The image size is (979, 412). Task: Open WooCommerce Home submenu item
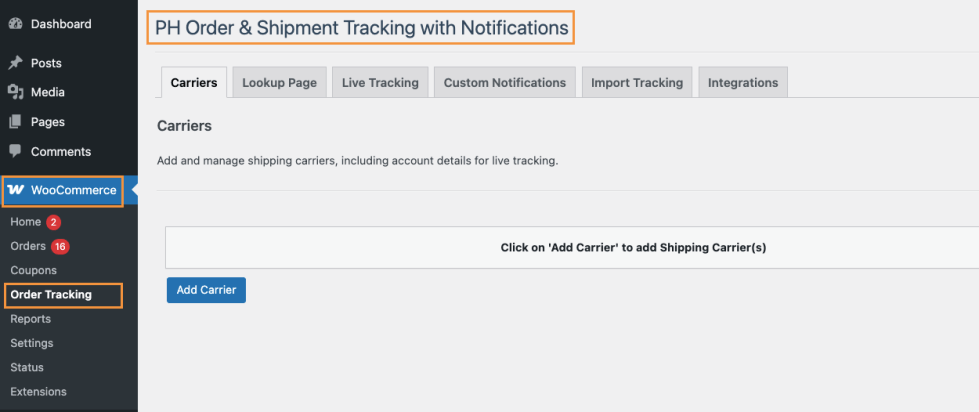[25, 222]
